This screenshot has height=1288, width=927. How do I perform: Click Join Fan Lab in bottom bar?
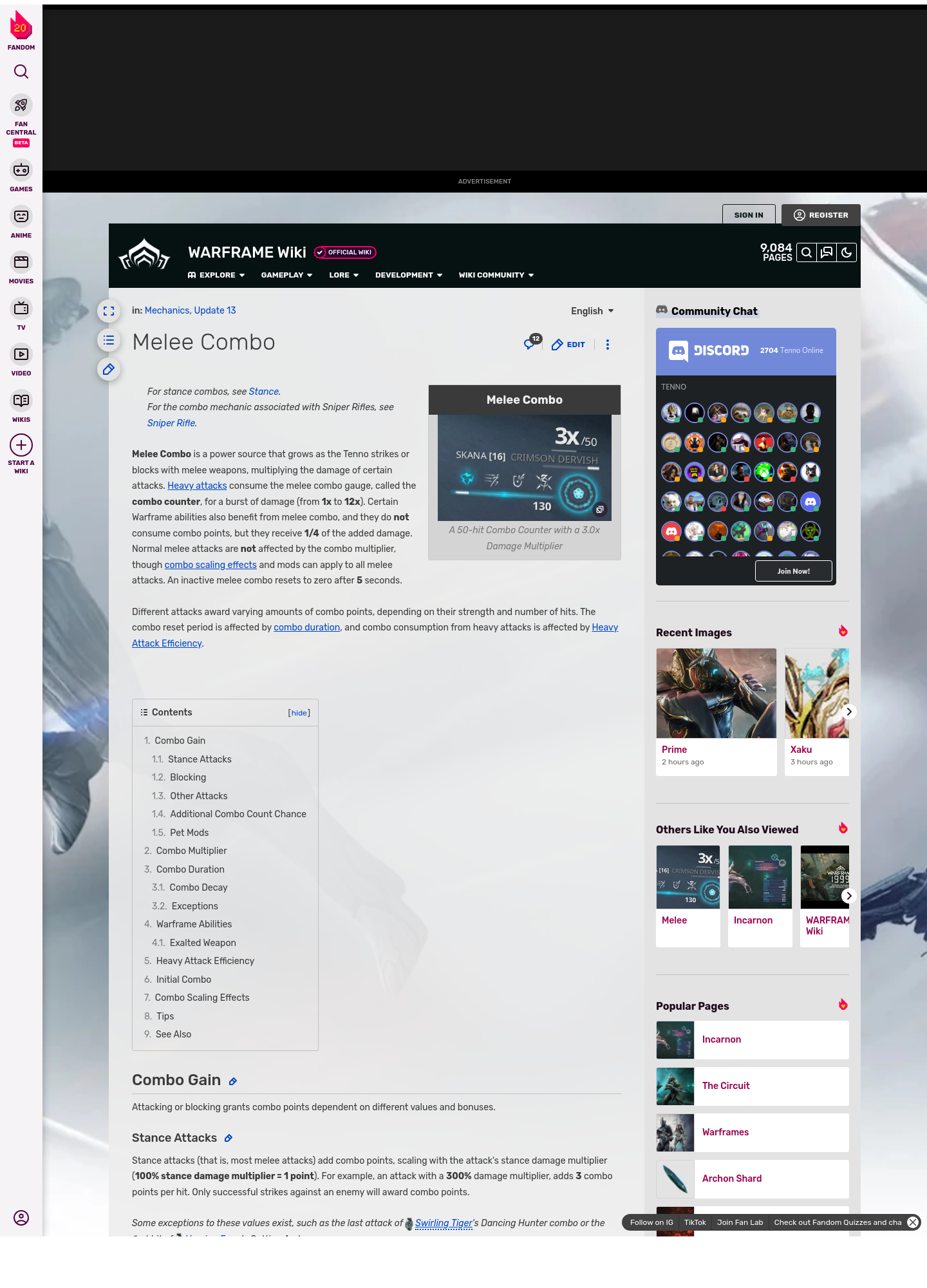(x=740, y=1222)
